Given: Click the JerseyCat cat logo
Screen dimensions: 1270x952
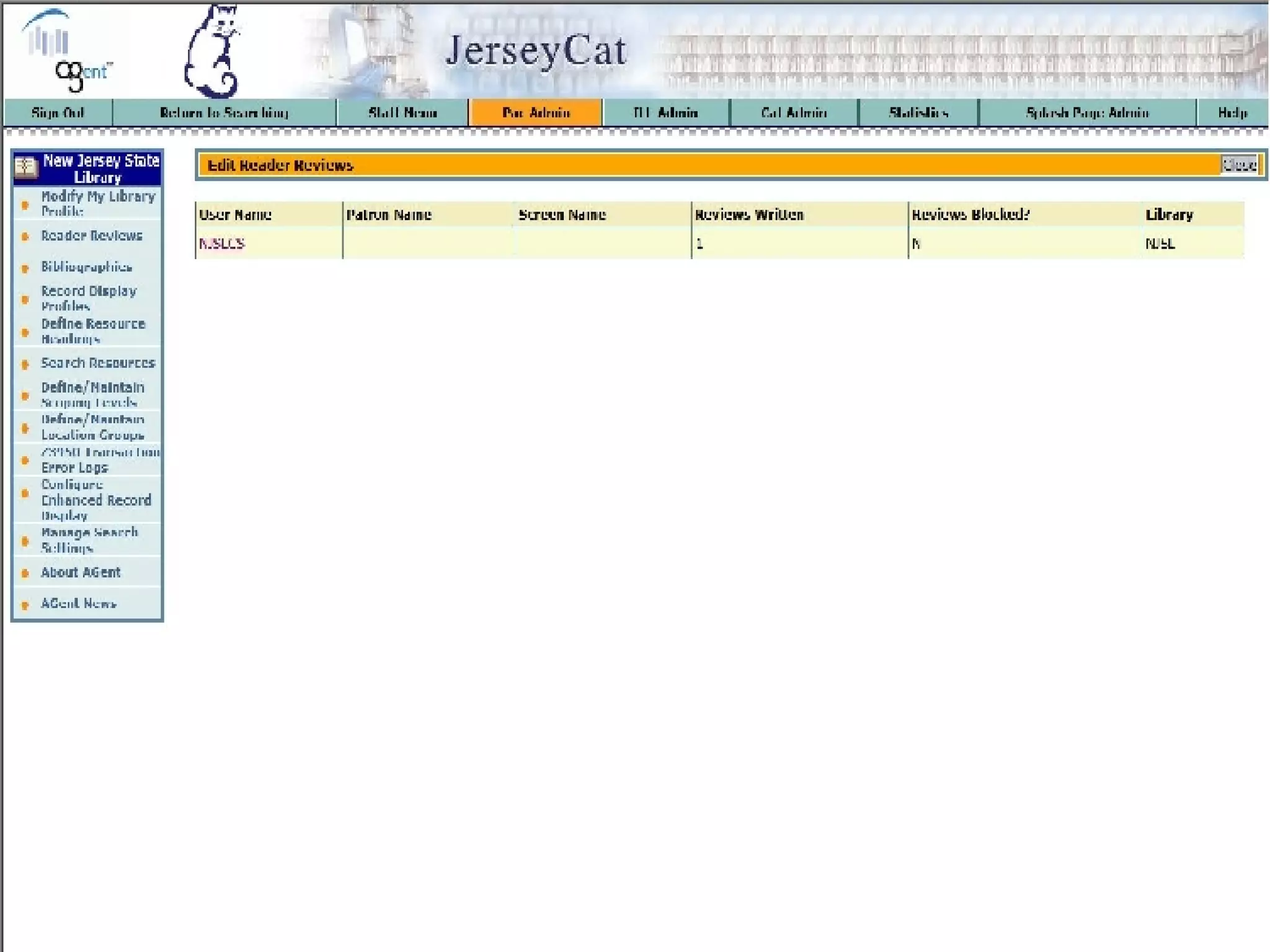Looking at the screenshot, I should (x=212, y=52).
